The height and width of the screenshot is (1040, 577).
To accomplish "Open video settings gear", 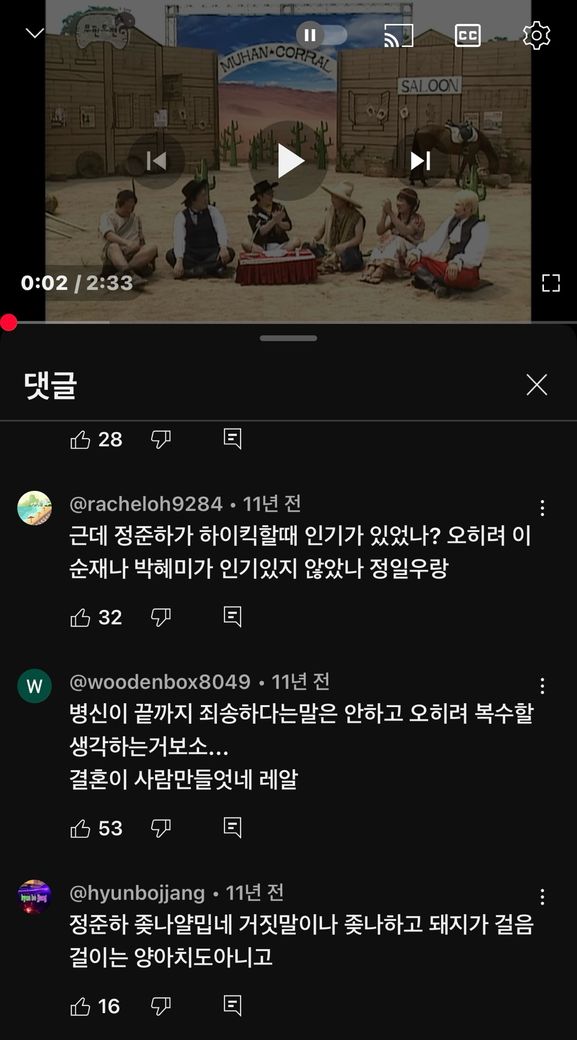I will (536, 35).
